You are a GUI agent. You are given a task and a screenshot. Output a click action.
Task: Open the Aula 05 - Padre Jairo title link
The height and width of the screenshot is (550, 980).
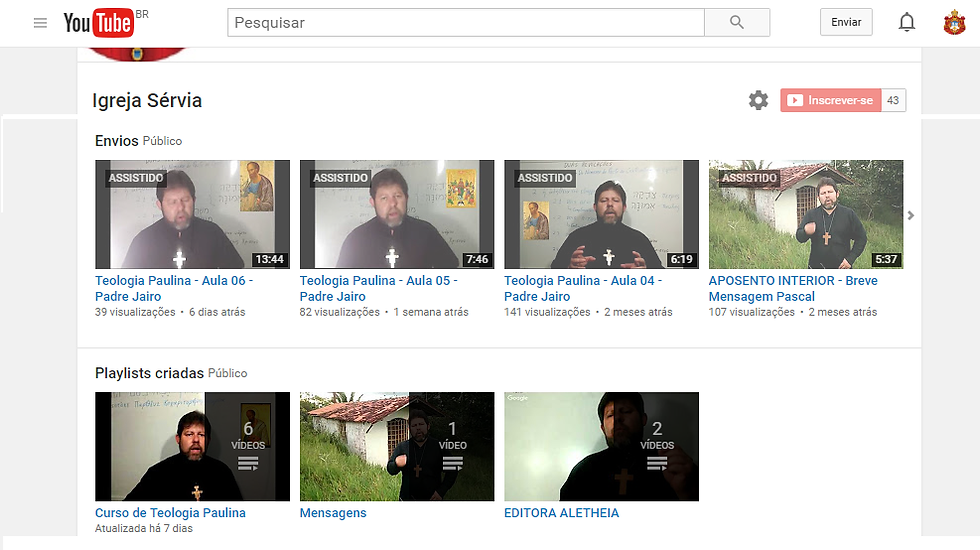tap(378, 288)
